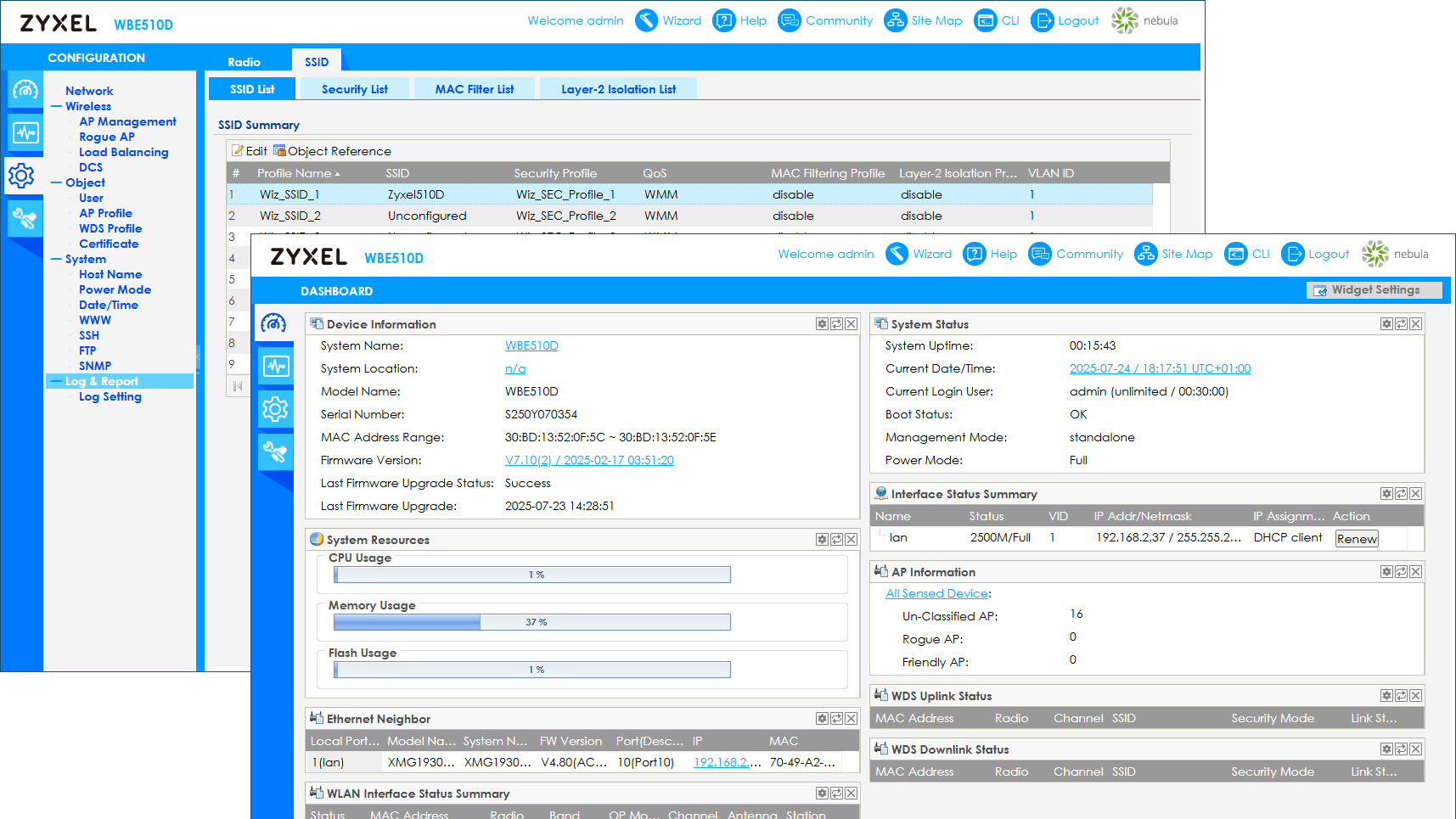This screenshot has height=819, width=1456.
Task: Open the MAC Filter List sub-tab
Action: [475, 89]
